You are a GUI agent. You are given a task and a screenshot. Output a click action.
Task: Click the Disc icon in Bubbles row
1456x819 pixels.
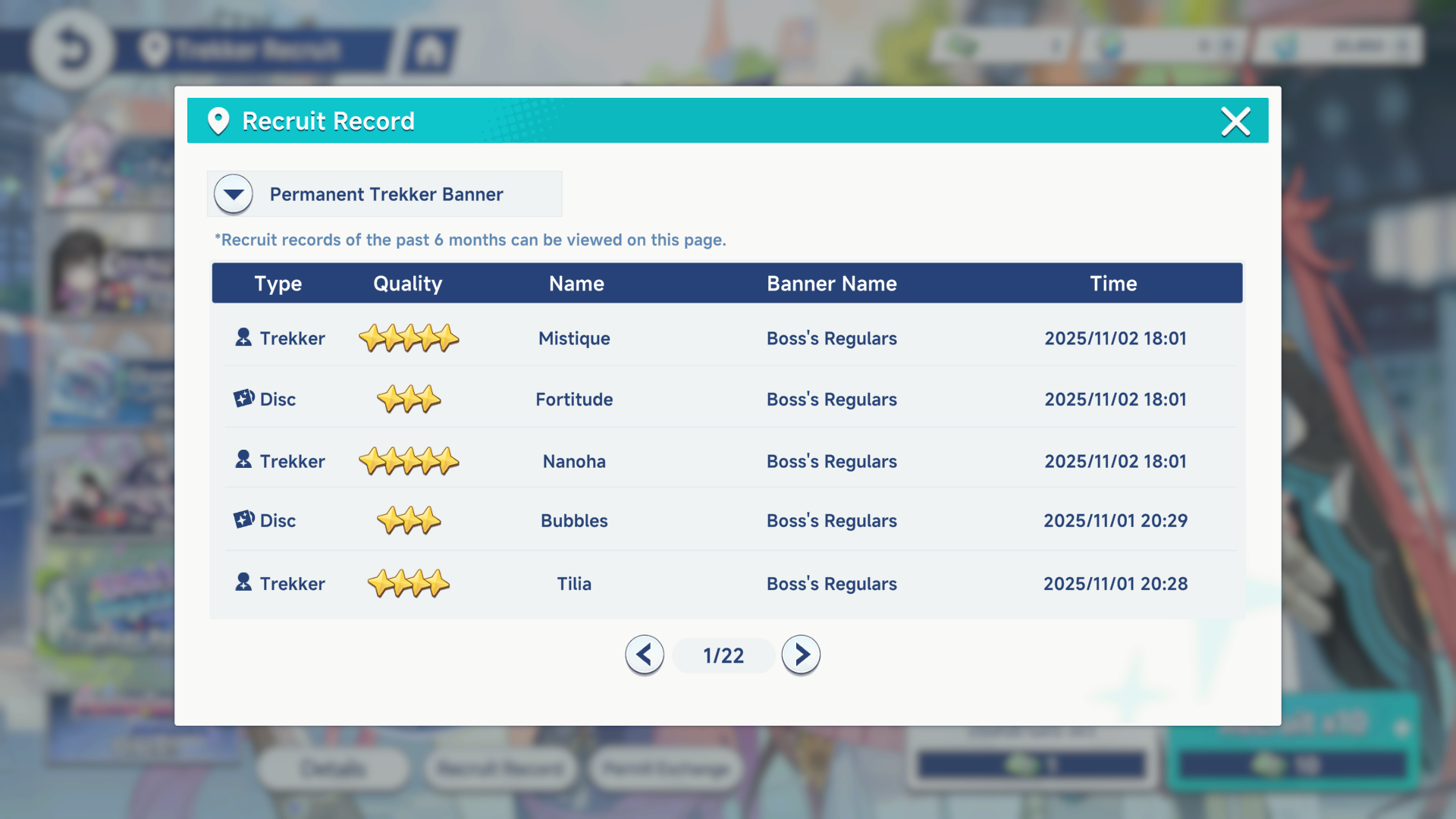(243, 519)
